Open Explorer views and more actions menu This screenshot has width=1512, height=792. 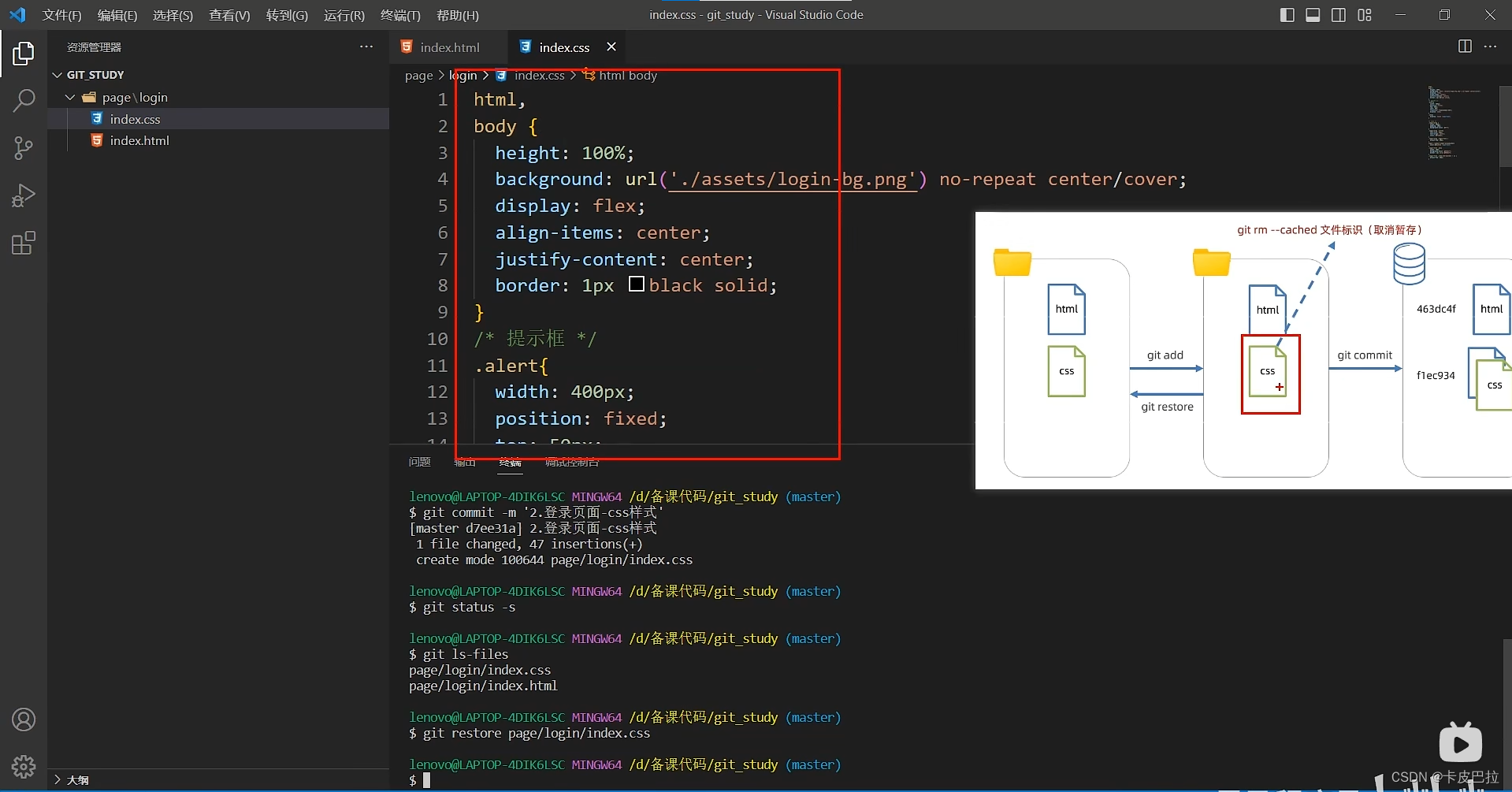[366, 46]
